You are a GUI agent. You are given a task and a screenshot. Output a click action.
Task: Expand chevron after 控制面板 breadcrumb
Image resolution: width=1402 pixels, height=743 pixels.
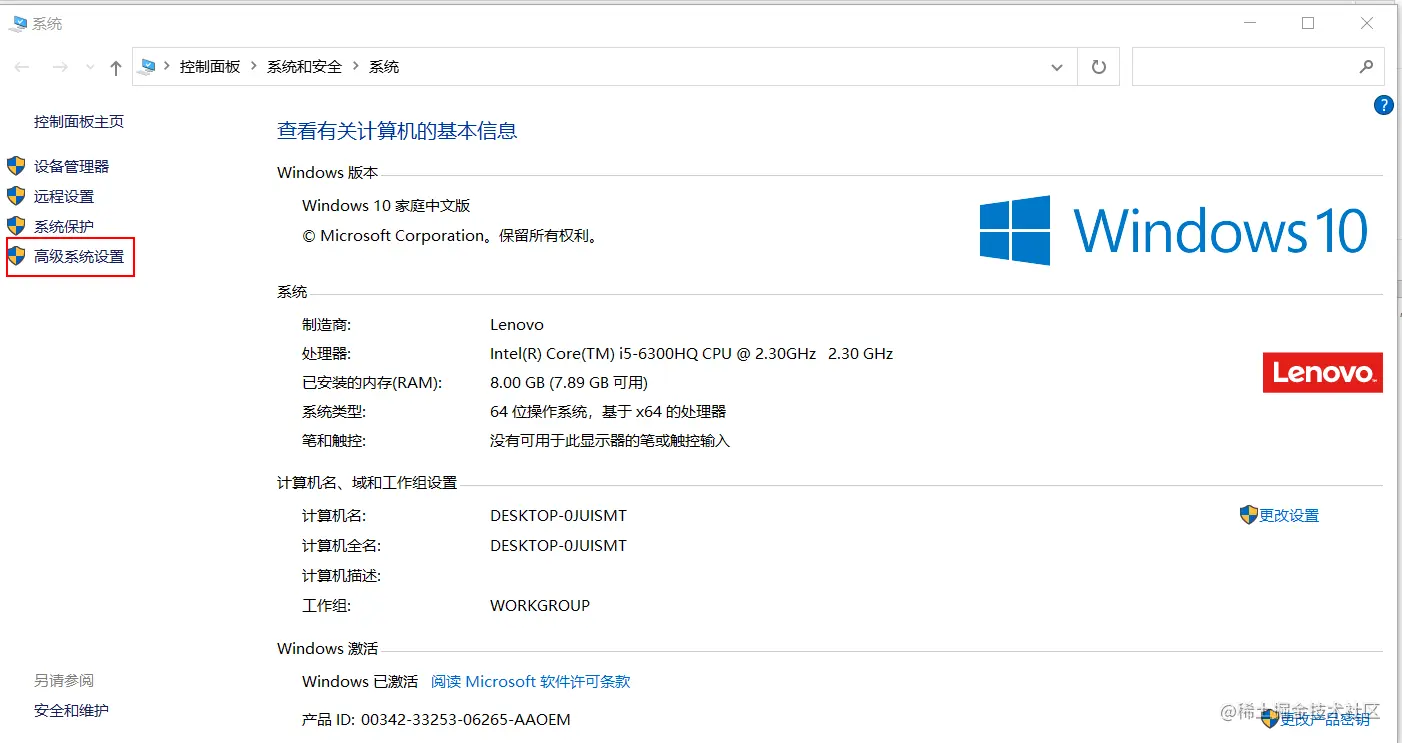pos(254,67)
